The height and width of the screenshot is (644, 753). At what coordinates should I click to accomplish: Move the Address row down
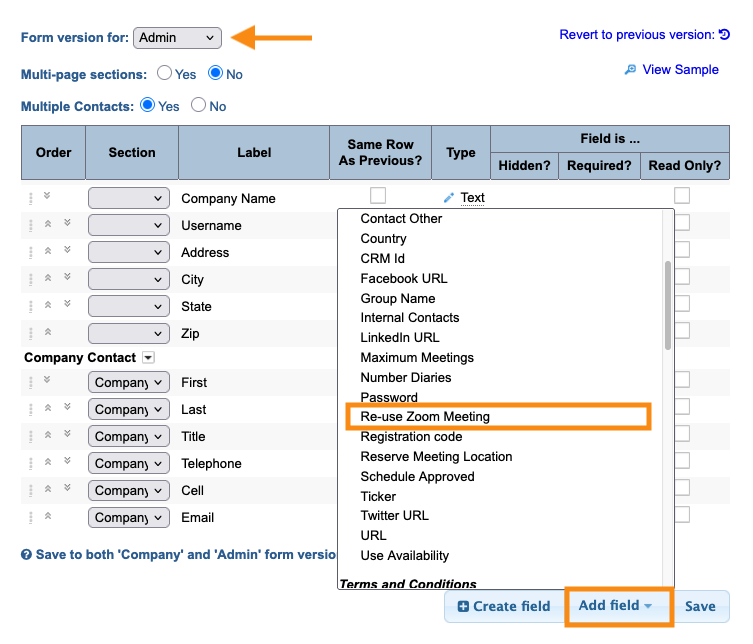[x=67, y=250]
